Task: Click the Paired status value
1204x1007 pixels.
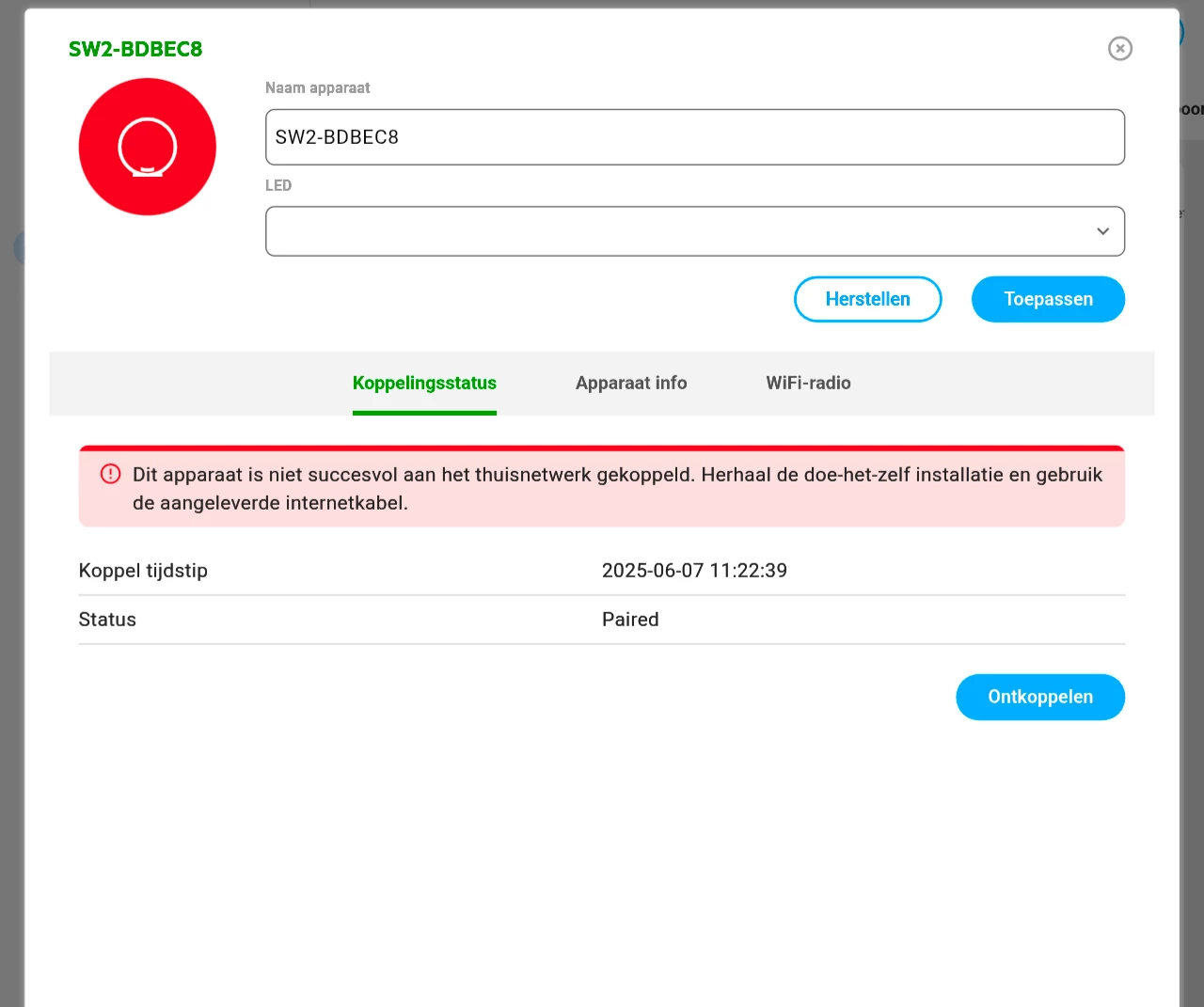Action: point(630,620)
